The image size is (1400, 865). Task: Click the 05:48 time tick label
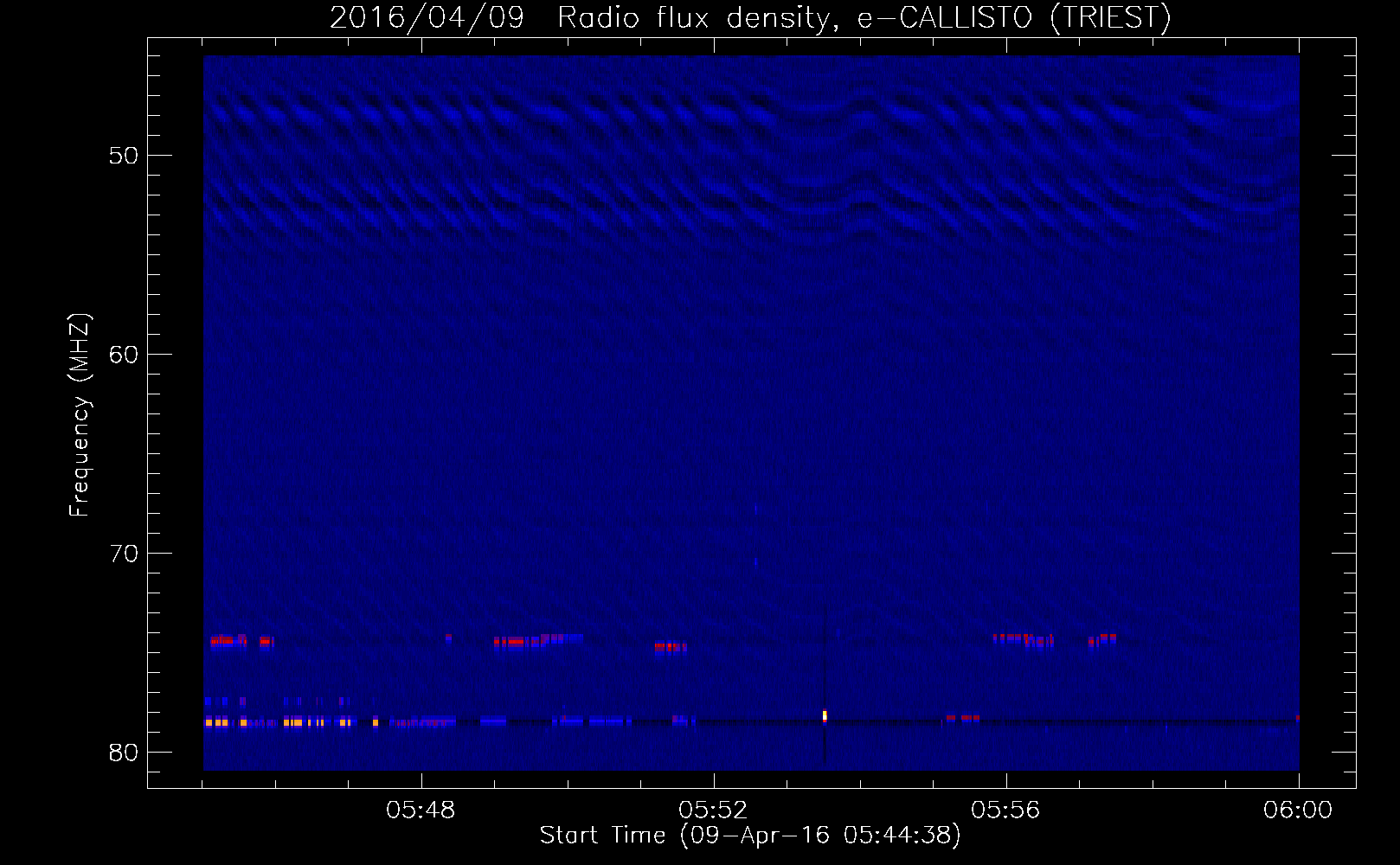tap(421, 811)
